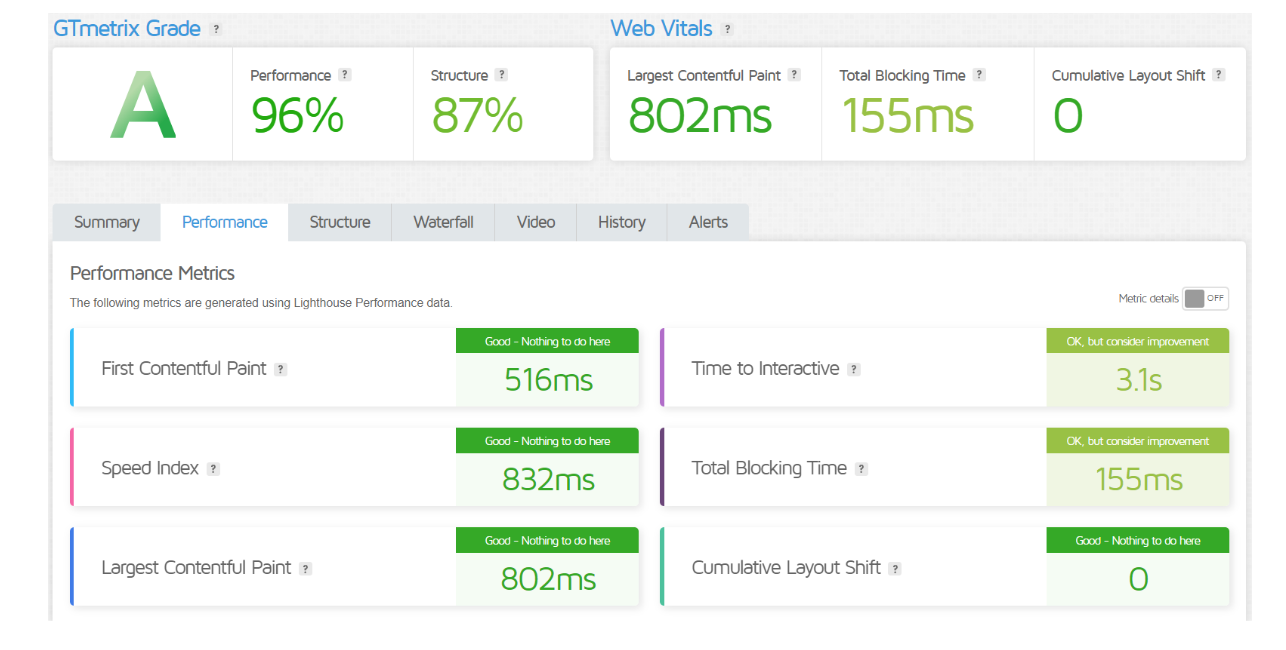Click help icon next to GTmetrix Grade
The image size is (1286, 650).
(216, 30)
